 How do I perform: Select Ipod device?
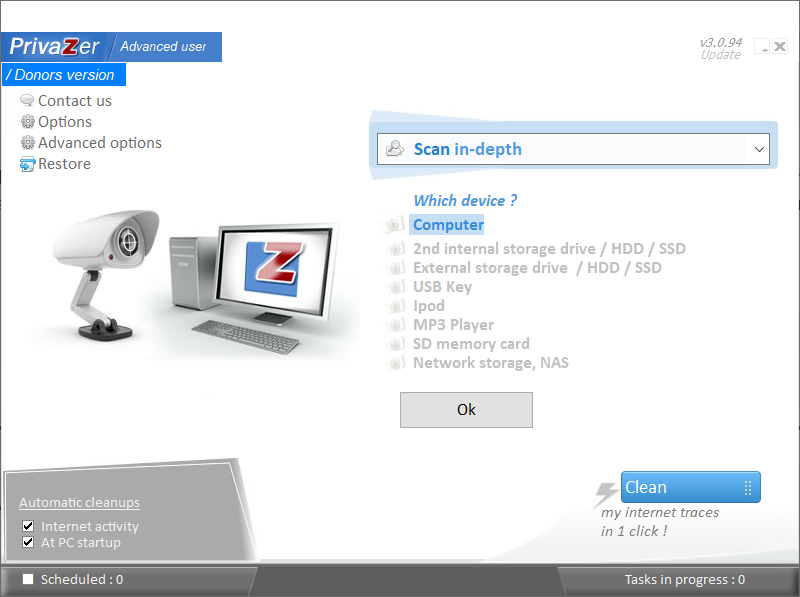click(x=429, y=306)
